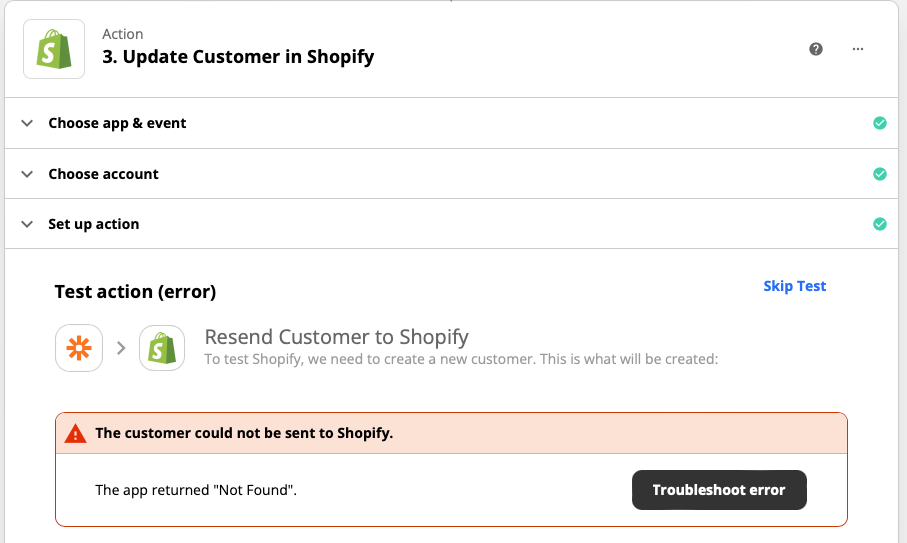Click the Troubleshoot error button
Image resolution: width=907 pixels, height=543 pixels.
pos(719,490)
